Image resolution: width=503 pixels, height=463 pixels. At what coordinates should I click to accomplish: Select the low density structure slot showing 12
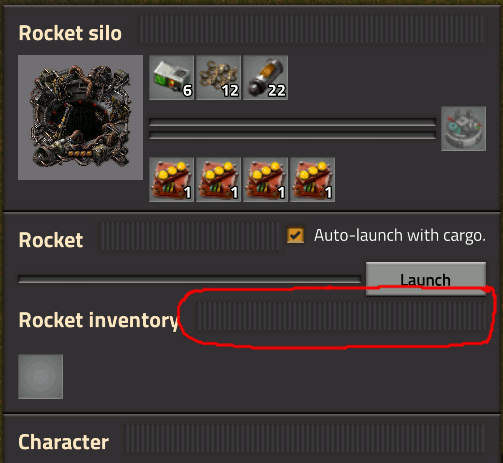coord(219,78)
